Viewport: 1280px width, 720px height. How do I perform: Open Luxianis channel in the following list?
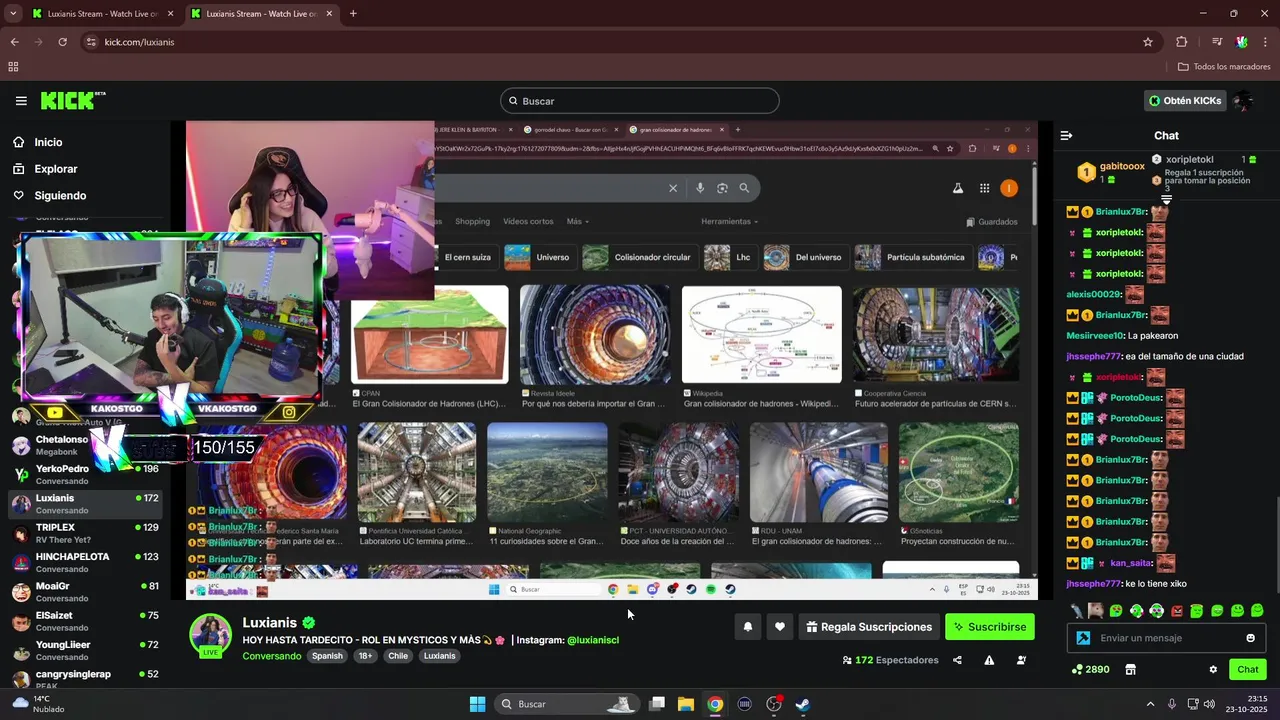[x=85, y=504]
